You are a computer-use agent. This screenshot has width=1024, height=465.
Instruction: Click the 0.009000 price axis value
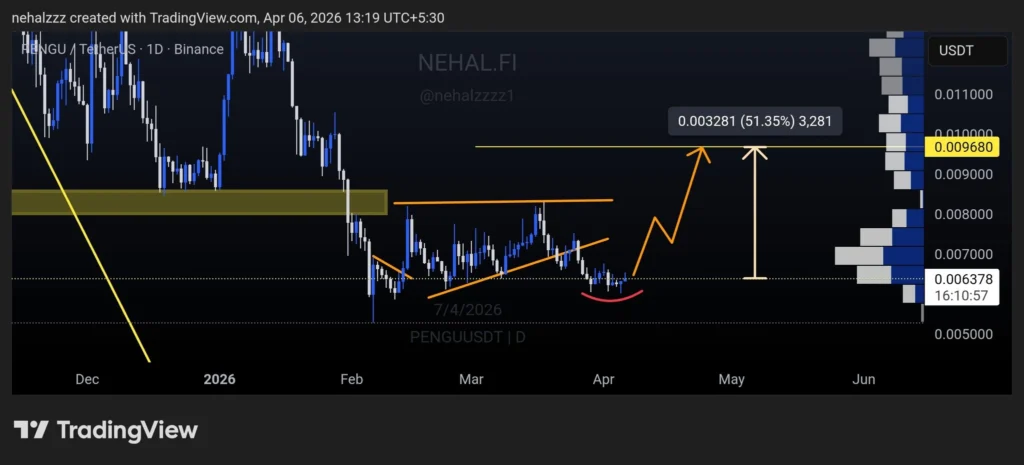coord(963,174)
